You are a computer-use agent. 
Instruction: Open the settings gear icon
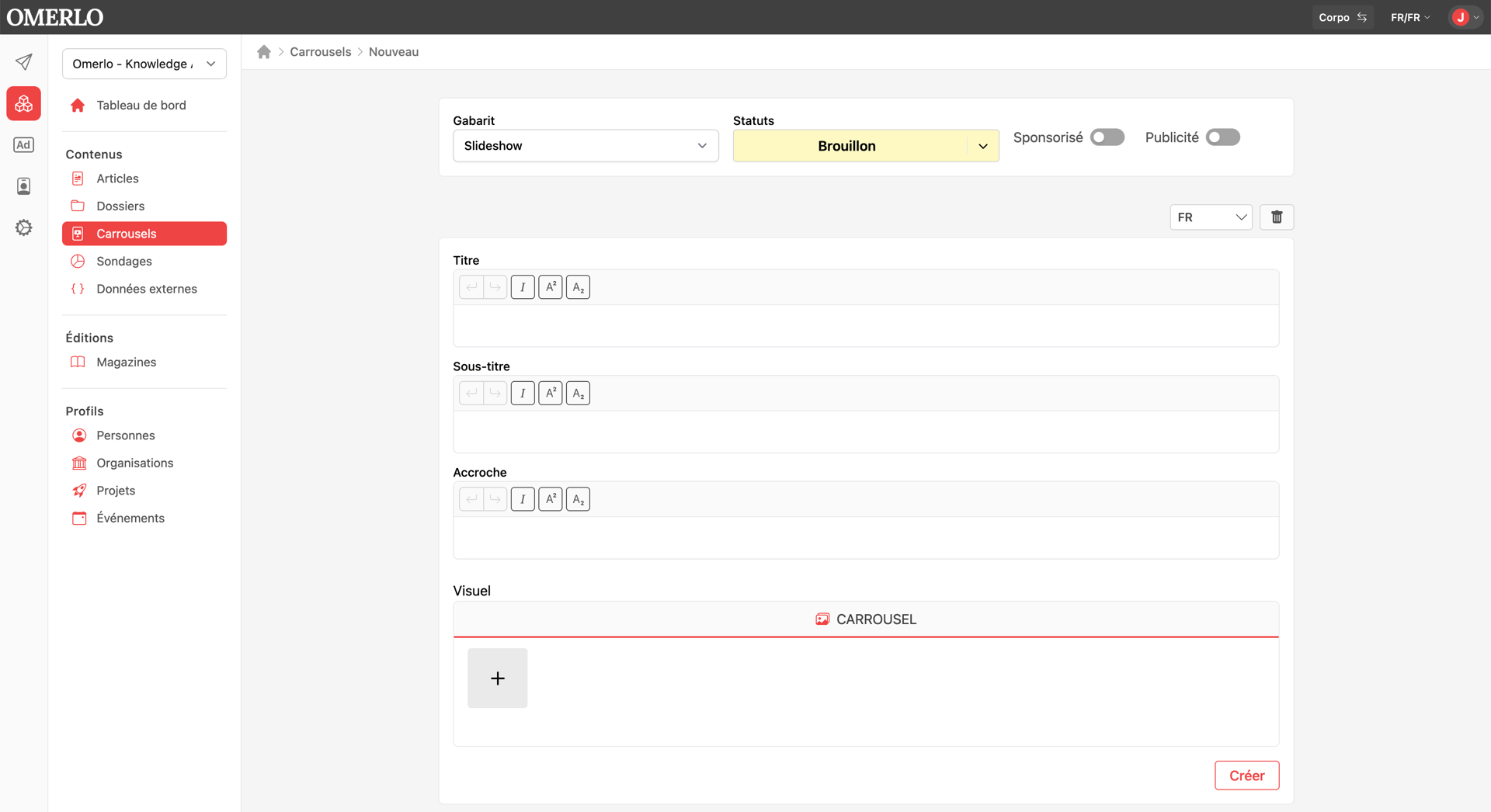(24, 227)
